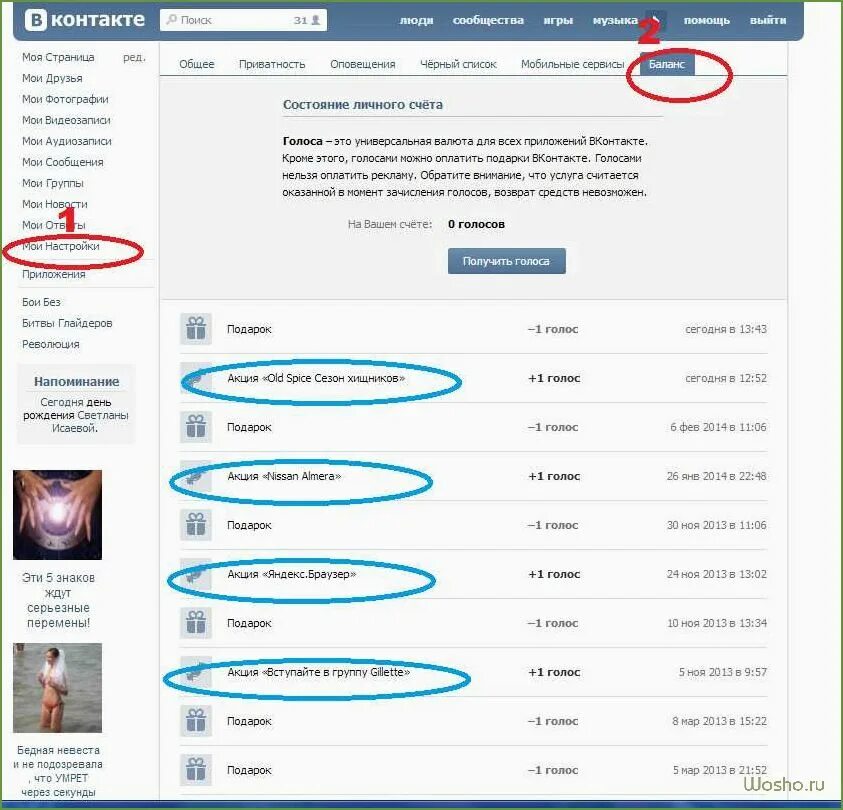Viewport: 843px width, 810px height.
Task: Click the bride ad image
Action: pos(58,688)
